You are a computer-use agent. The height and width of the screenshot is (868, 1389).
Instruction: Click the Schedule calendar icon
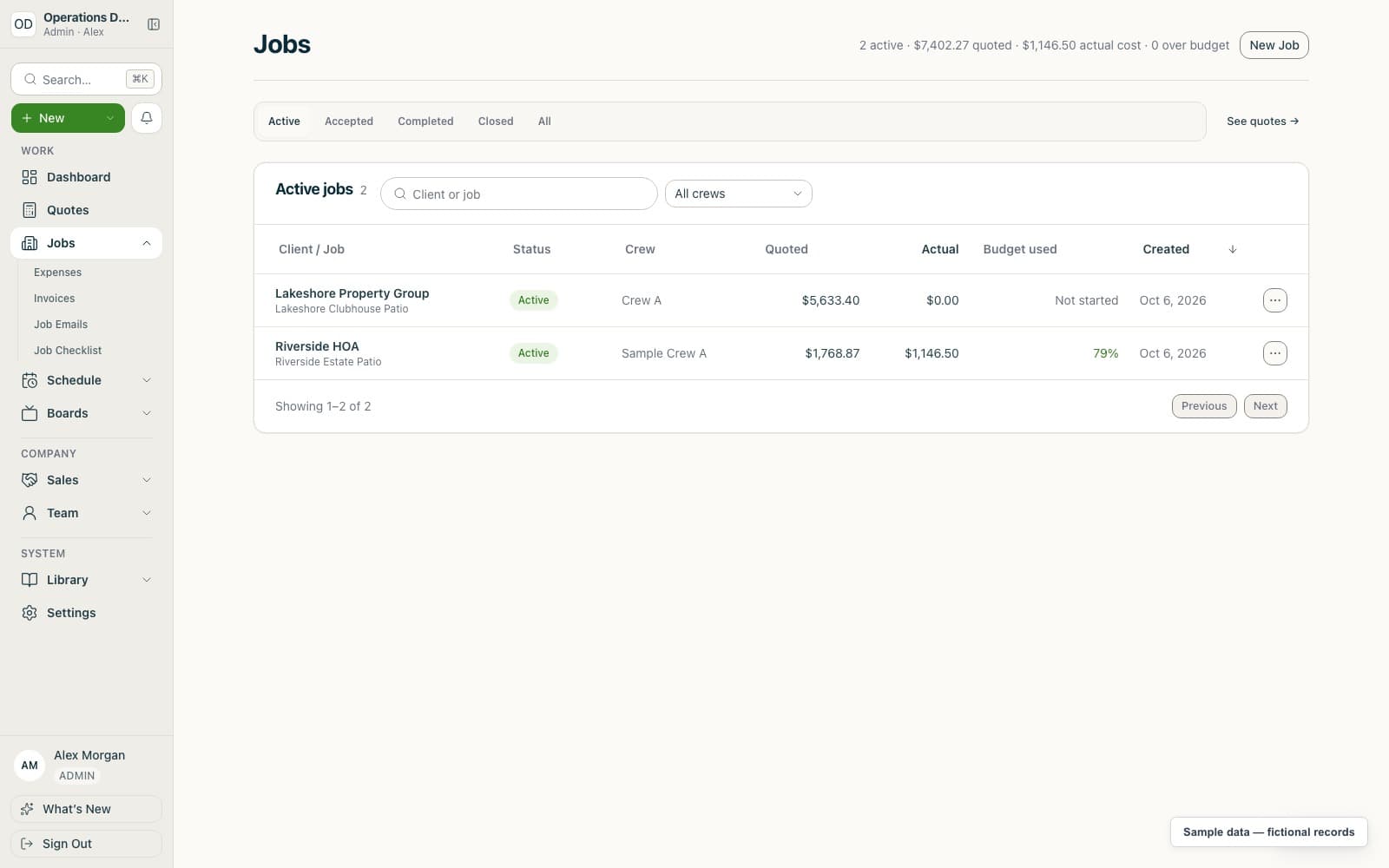tap(30, 380)
